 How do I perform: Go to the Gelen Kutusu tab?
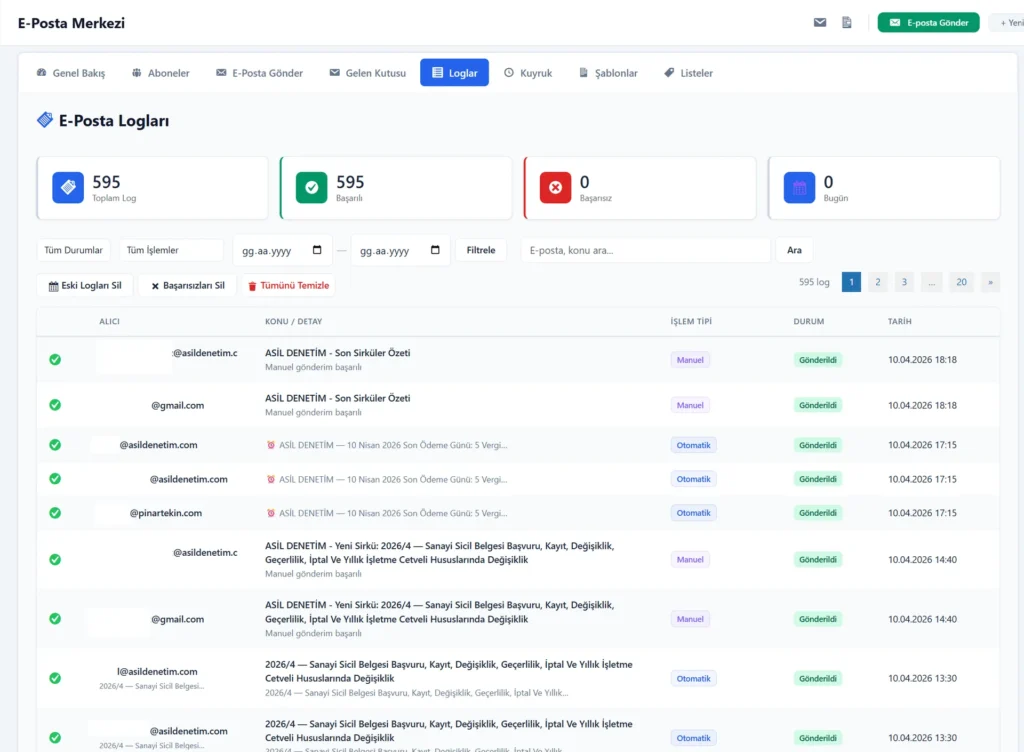coord(368,73)
